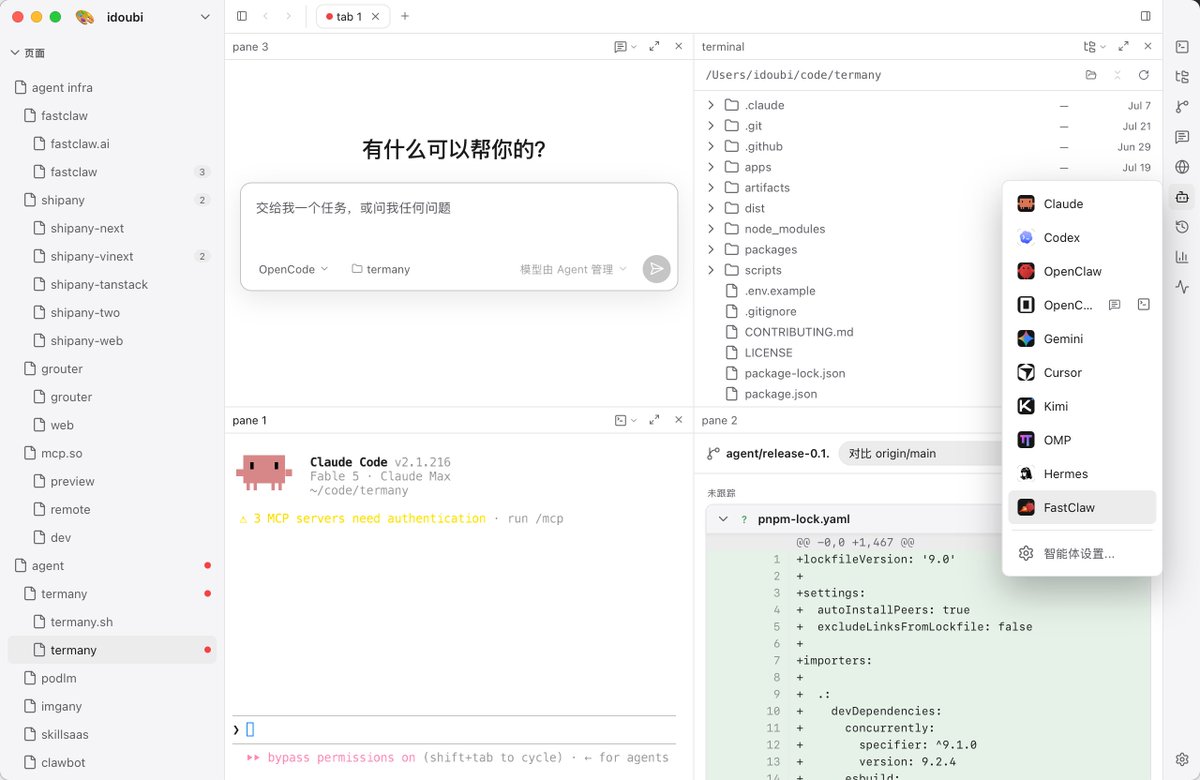Click the termany folder button in chat box
Screen dimensions: 1200x780
[381, 269]
